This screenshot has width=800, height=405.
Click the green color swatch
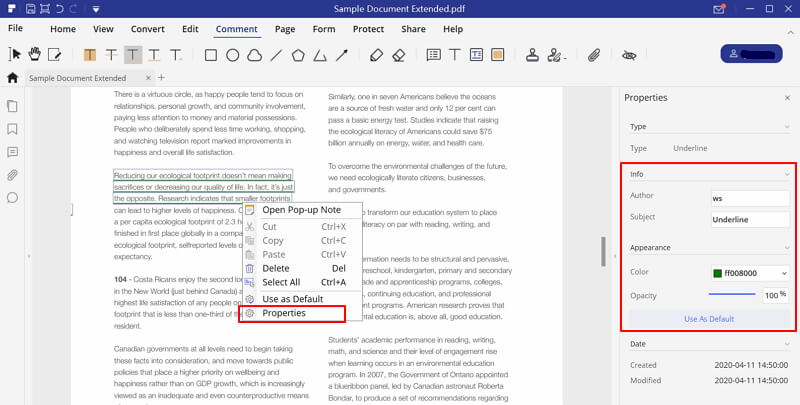pyautogui.click(x=717, y=273)
